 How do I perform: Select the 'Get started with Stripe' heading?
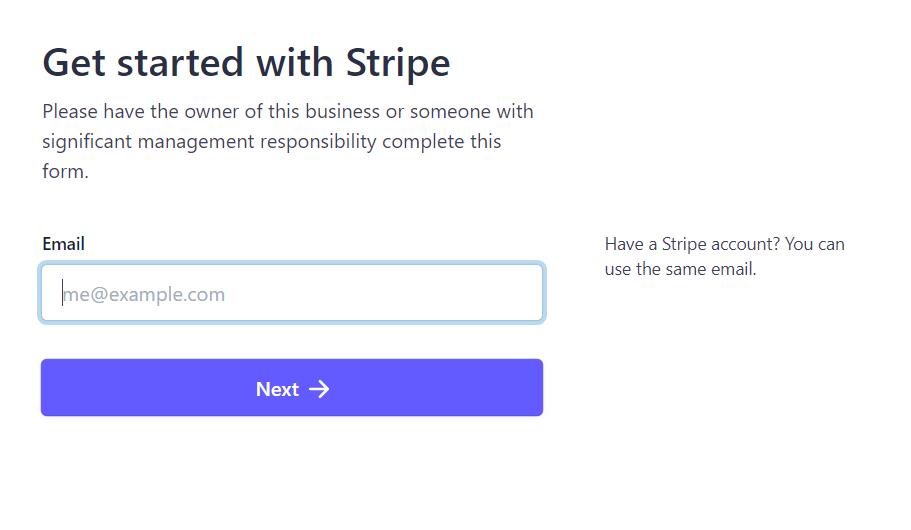coord(246,62)
